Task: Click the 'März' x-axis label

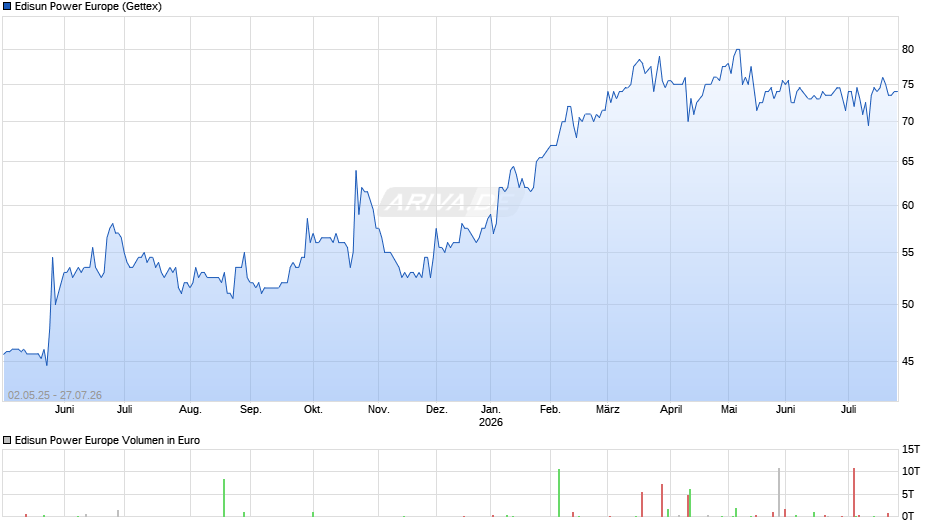Action: pyautogui.click(x=607, y=409)
